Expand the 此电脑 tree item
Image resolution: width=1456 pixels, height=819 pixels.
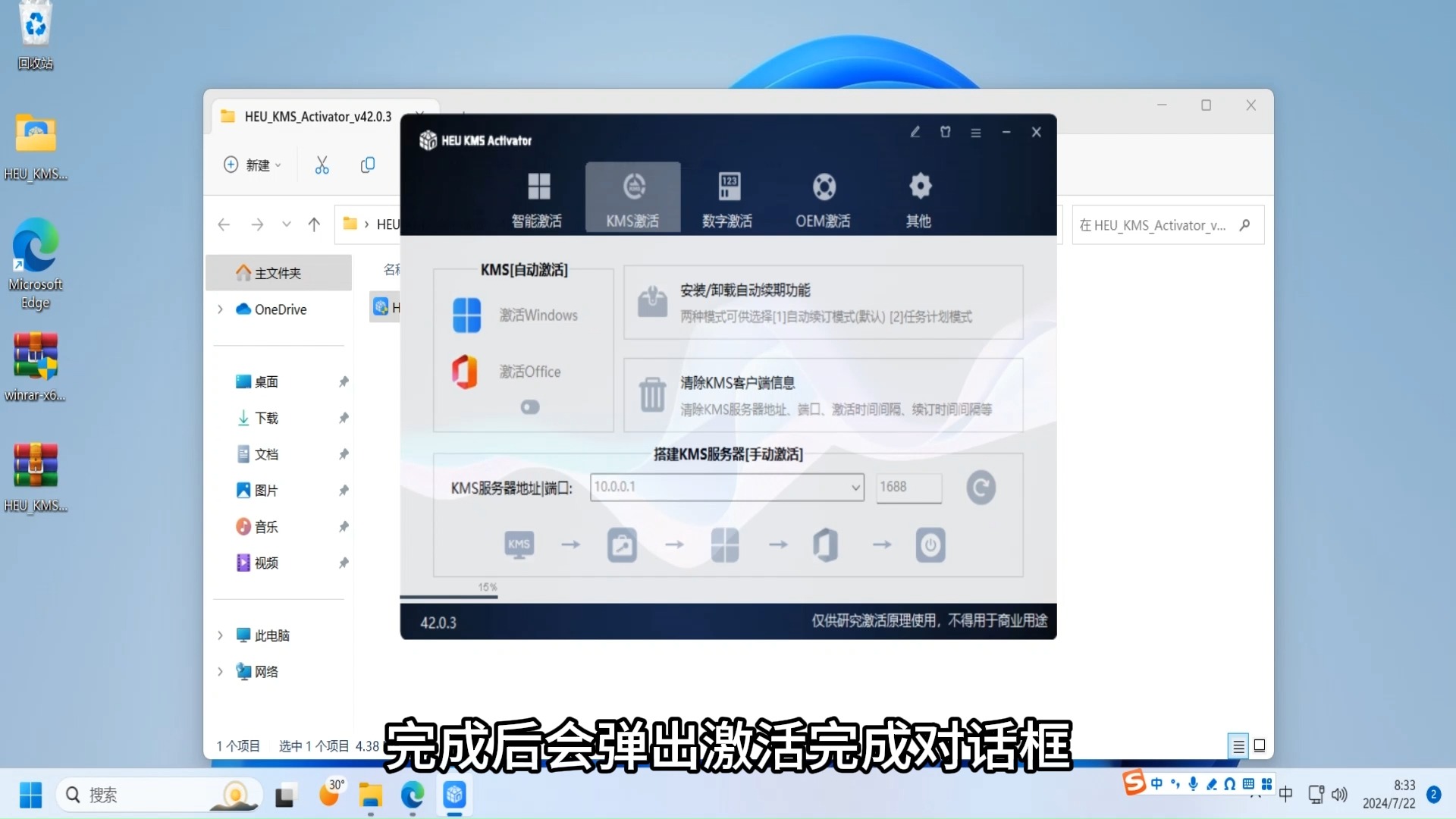221,635
